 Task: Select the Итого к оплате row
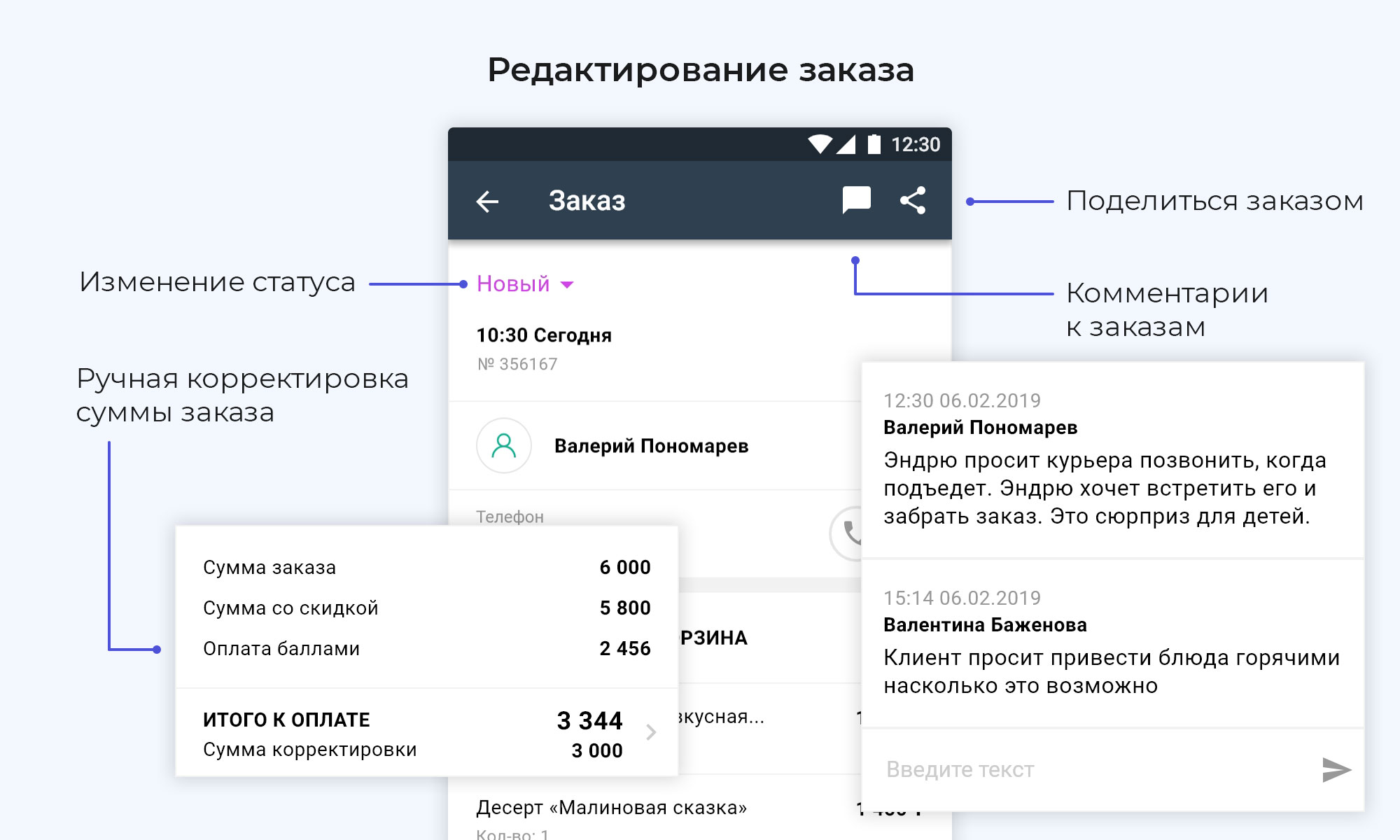413,720
